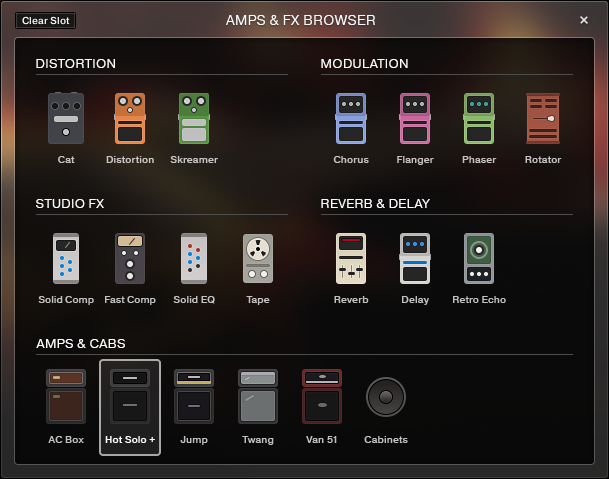This screenshot has width=609, height=479.
Task: Select the Tape studio effect
Action: [258, 260]
